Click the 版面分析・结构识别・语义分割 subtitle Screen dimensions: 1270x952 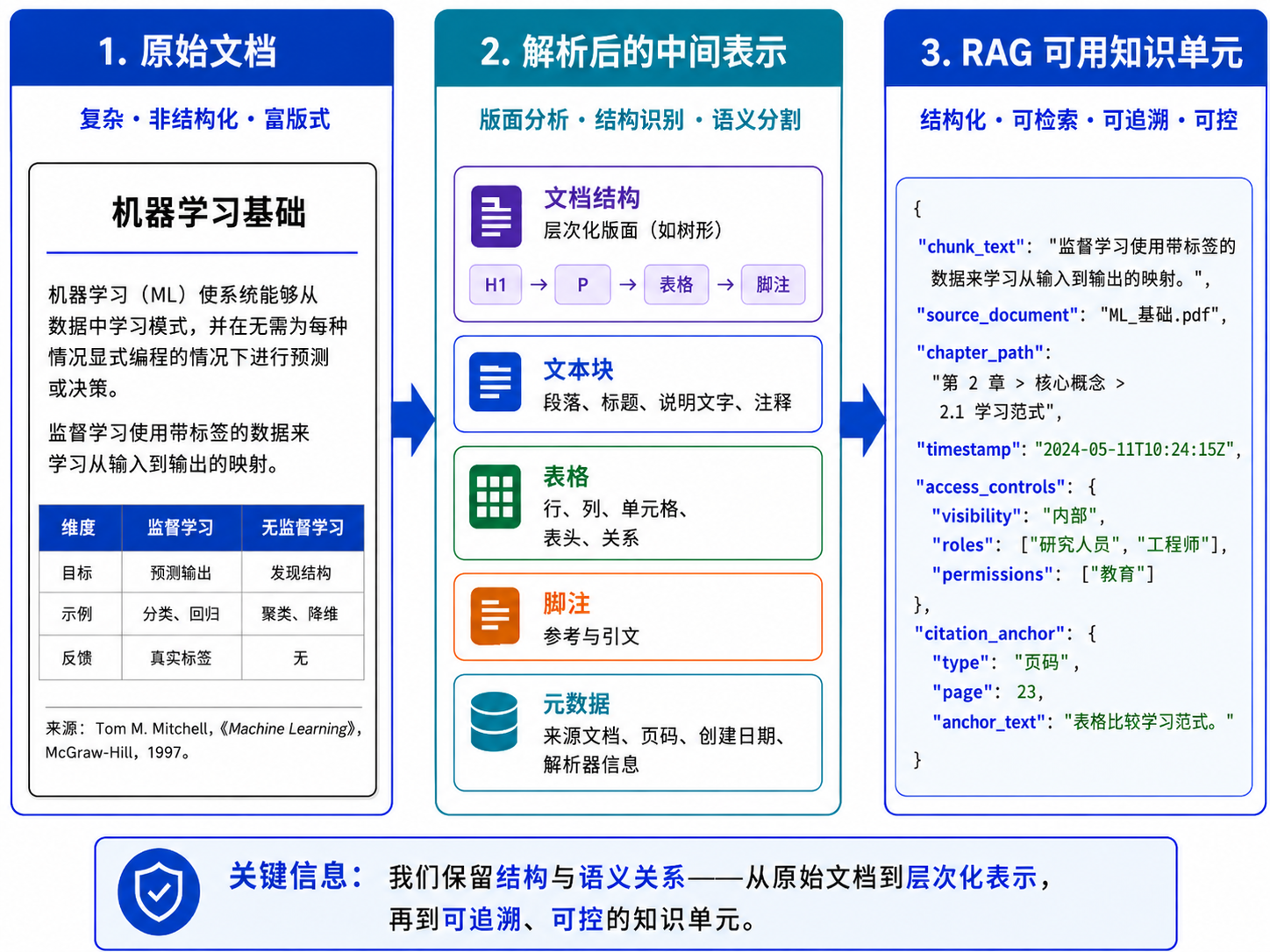[639, 120]
